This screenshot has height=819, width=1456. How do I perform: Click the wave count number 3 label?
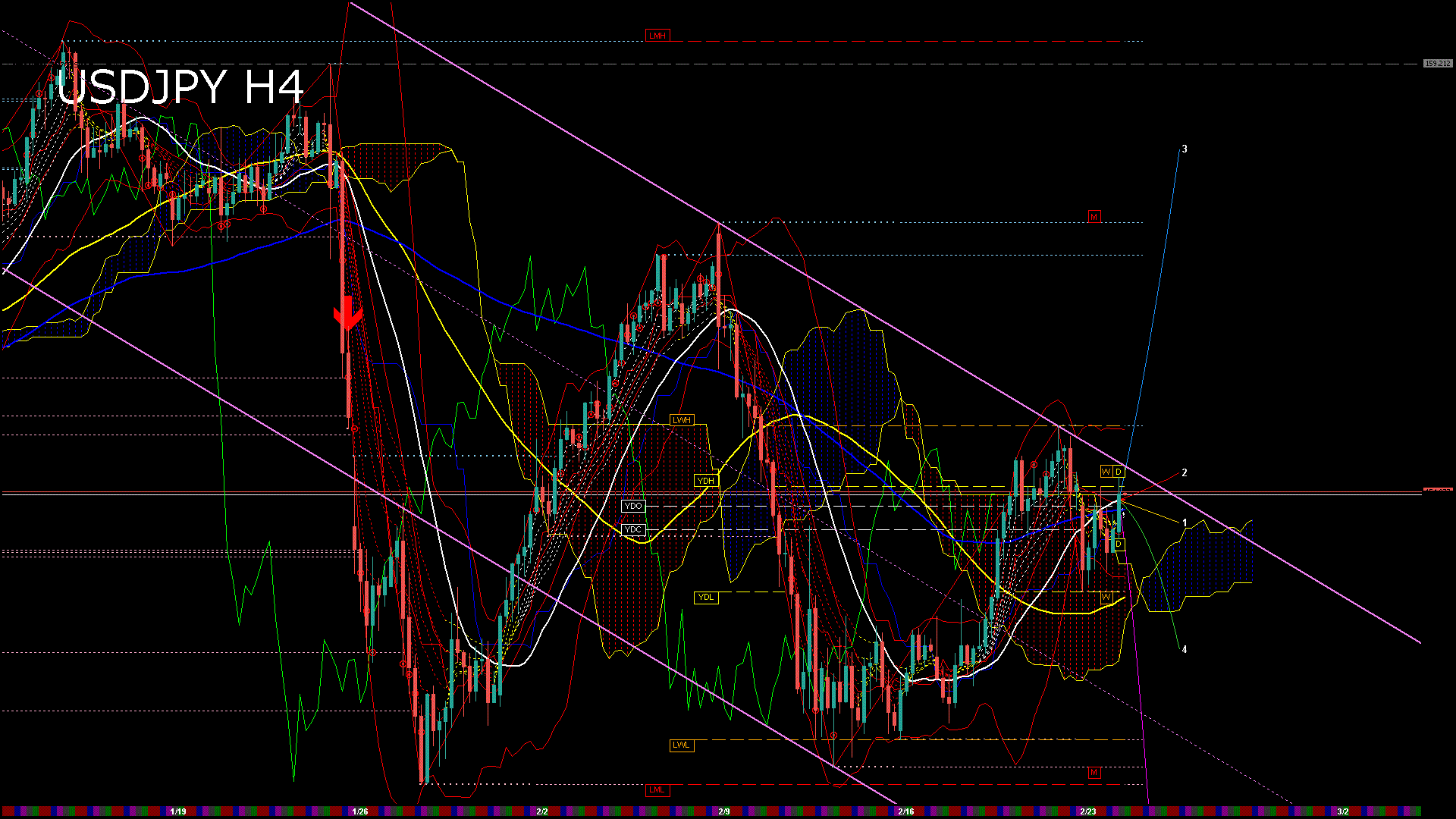pos(1186,149)
